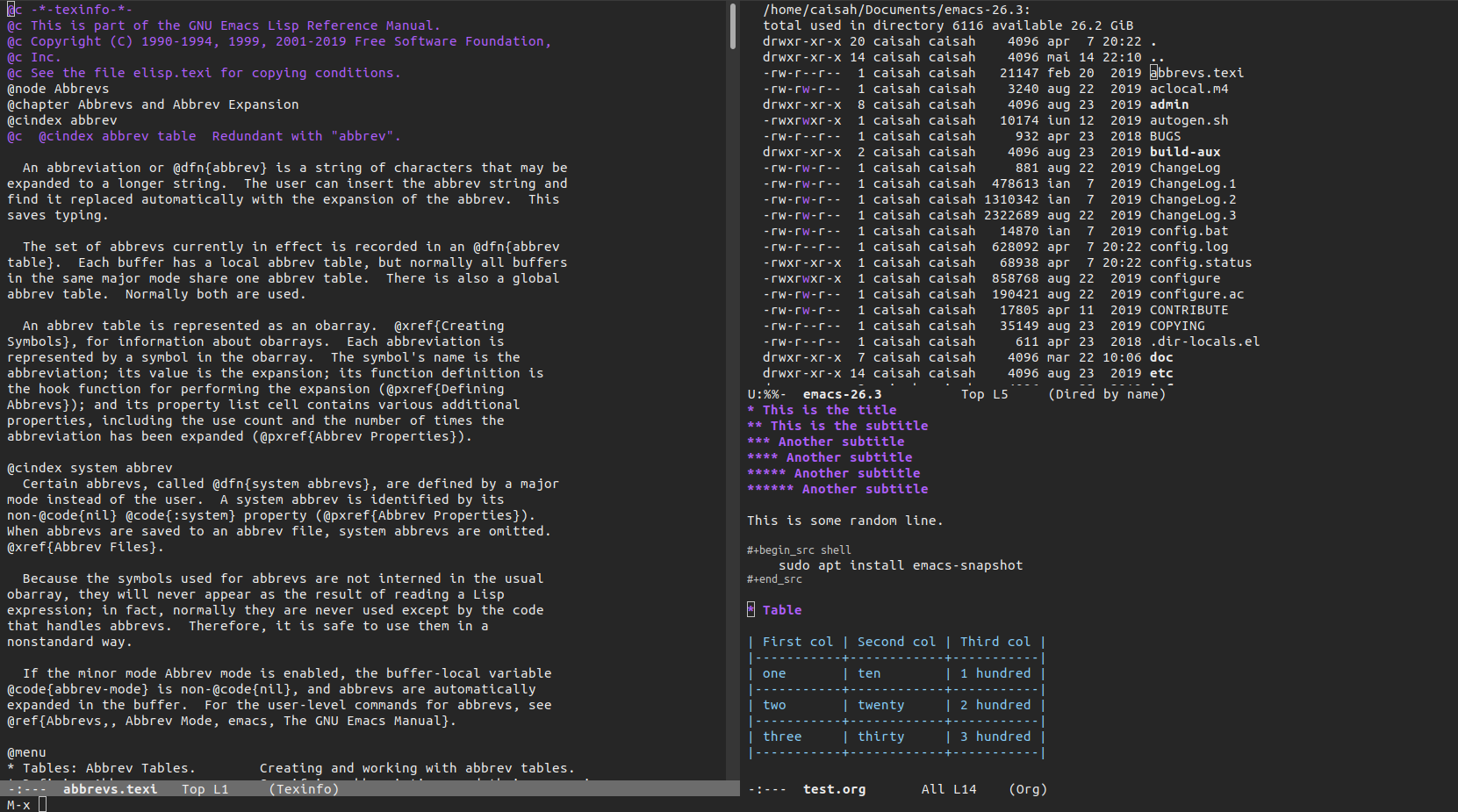Viewport: 1458px width, 812px height.
Task: Click the #+begin_src shell line
Action: tap(799, 550)
